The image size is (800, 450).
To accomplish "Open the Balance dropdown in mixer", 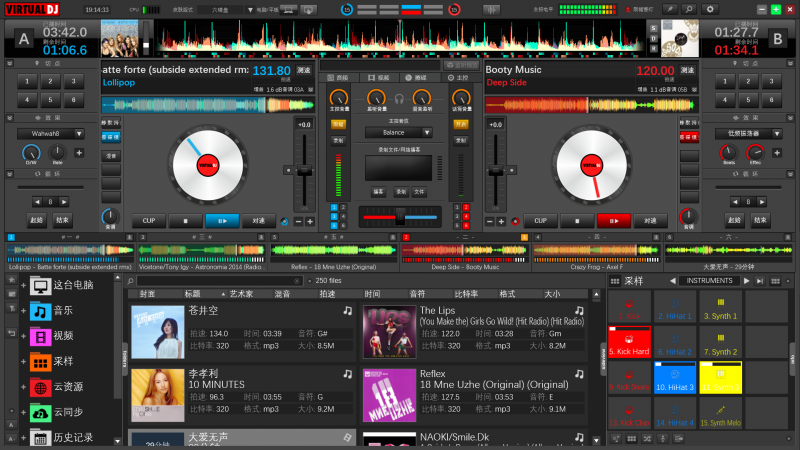I will click(x=427, y=133).
